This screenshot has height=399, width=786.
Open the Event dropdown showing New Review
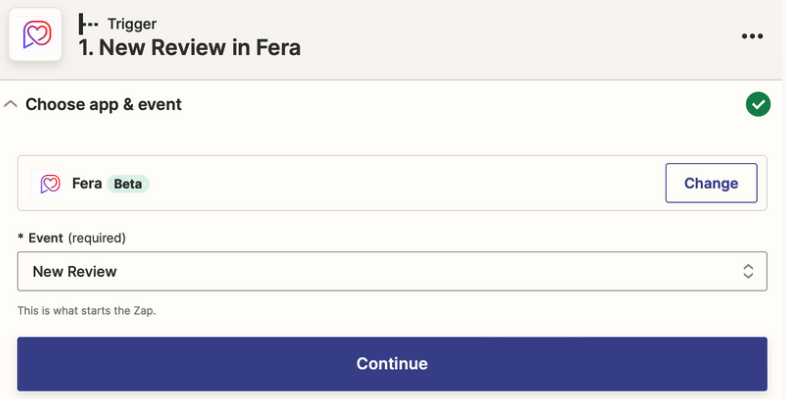click(x=392, y=271)
